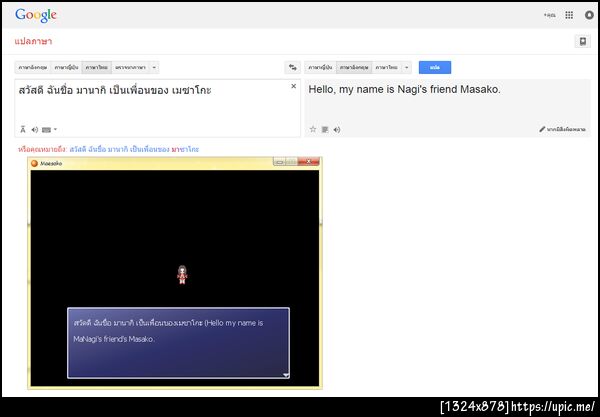Screen dimensions: 600x417
Task: Click the red แปลภาษา page title
Action: pyautogui.click(x=33, y=41)
